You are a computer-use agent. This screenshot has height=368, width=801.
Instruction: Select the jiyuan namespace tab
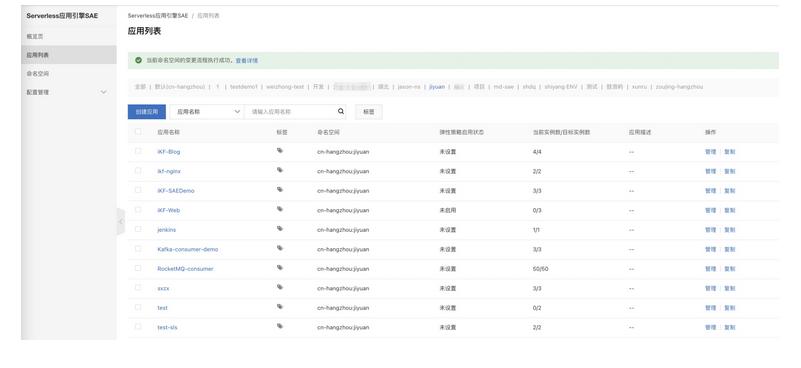pos(437,87)
